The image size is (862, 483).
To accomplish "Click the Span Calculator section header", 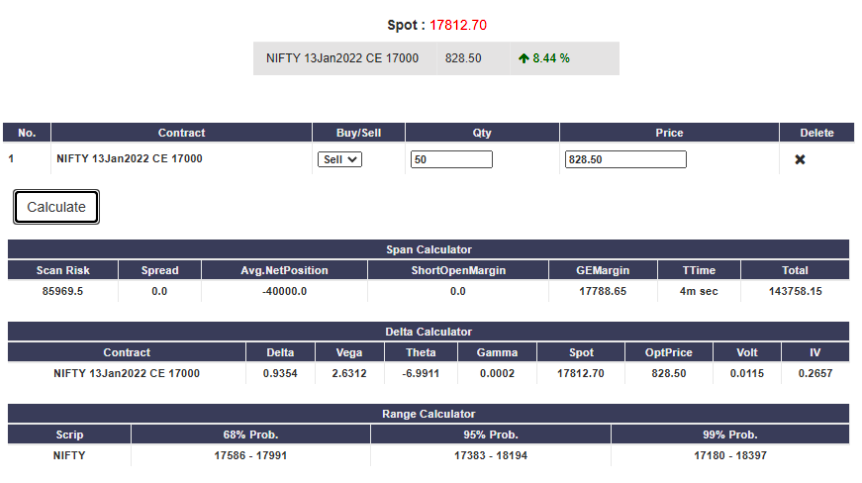I will (x=429, y=249).
